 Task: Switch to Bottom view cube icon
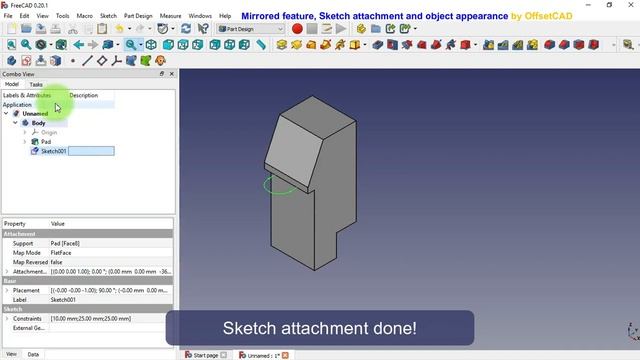229,44
